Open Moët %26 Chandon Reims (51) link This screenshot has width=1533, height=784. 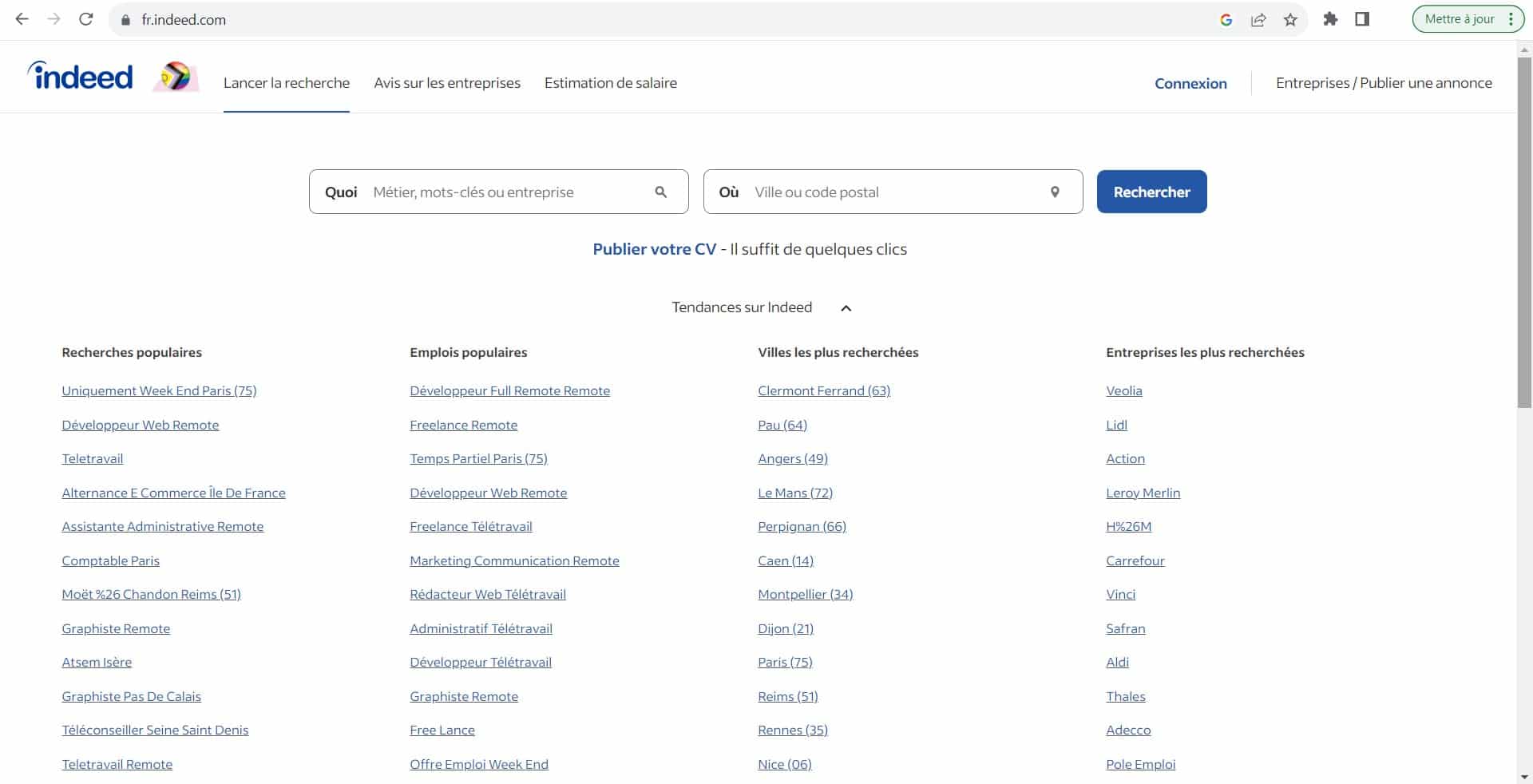coord(151,594)
